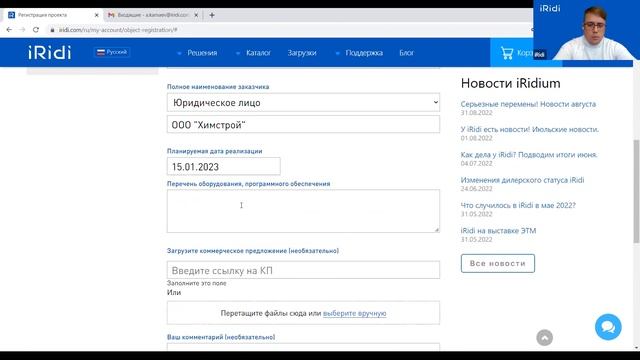Click the Планируемая дата реализации label
The image size is (640, 360).
tap(215, 151)
